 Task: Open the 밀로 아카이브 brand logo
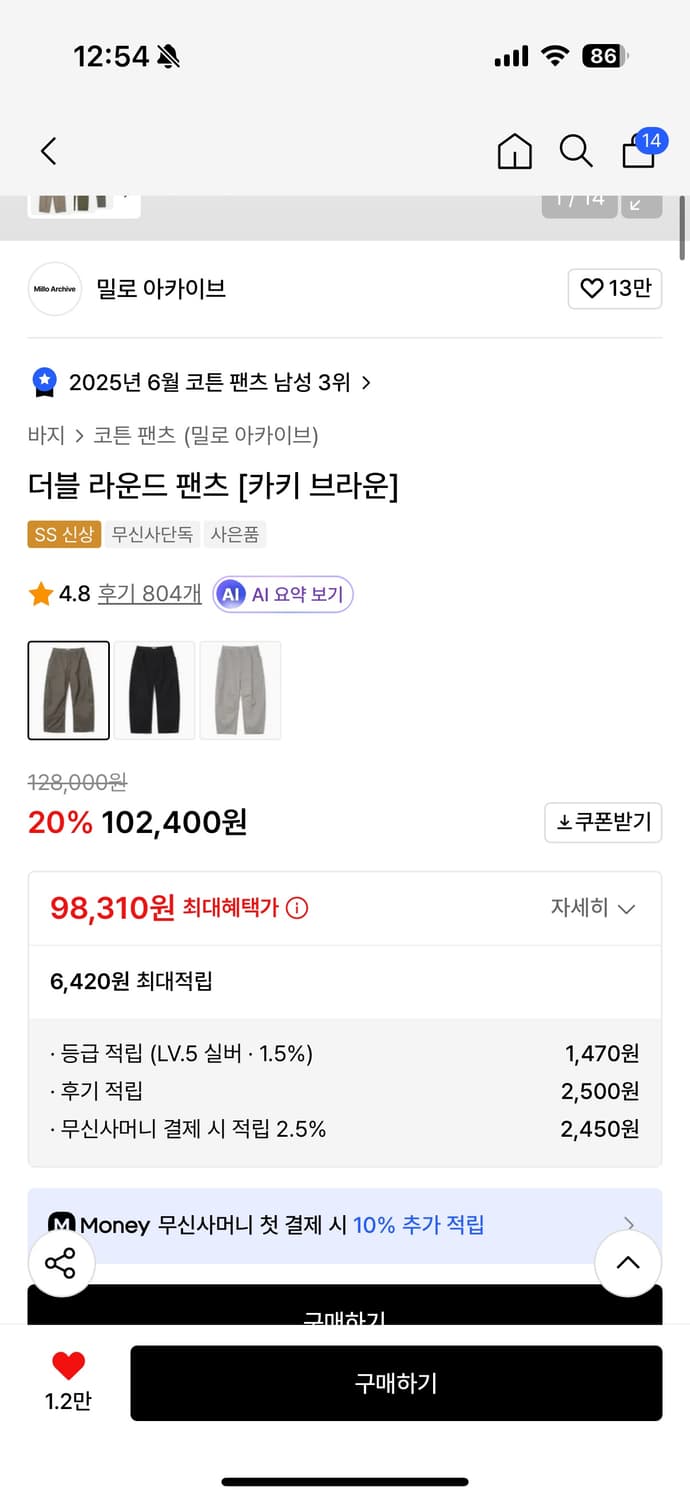54,289
